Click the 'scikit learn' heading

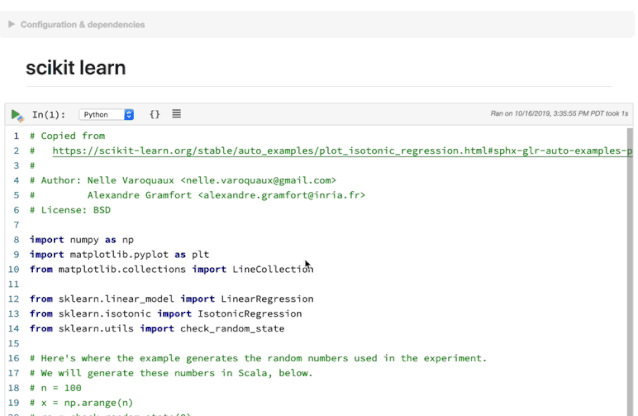pyautogui.click(x=76, y=68)
